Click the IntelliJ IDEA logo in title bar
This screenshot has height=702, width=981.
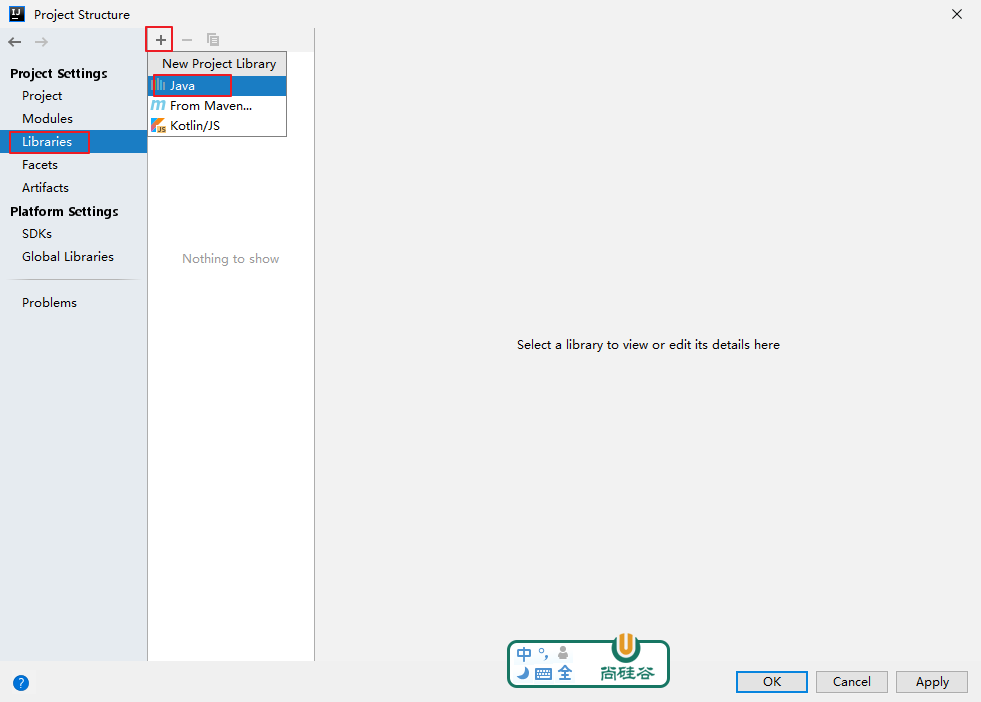(x=17, y=14)
